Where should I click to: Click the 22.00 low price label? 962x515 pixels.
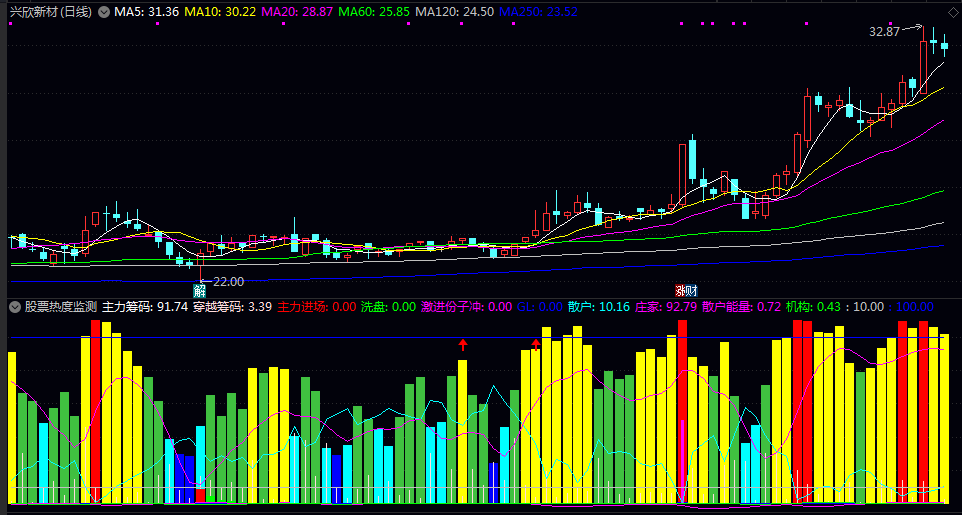228,282
